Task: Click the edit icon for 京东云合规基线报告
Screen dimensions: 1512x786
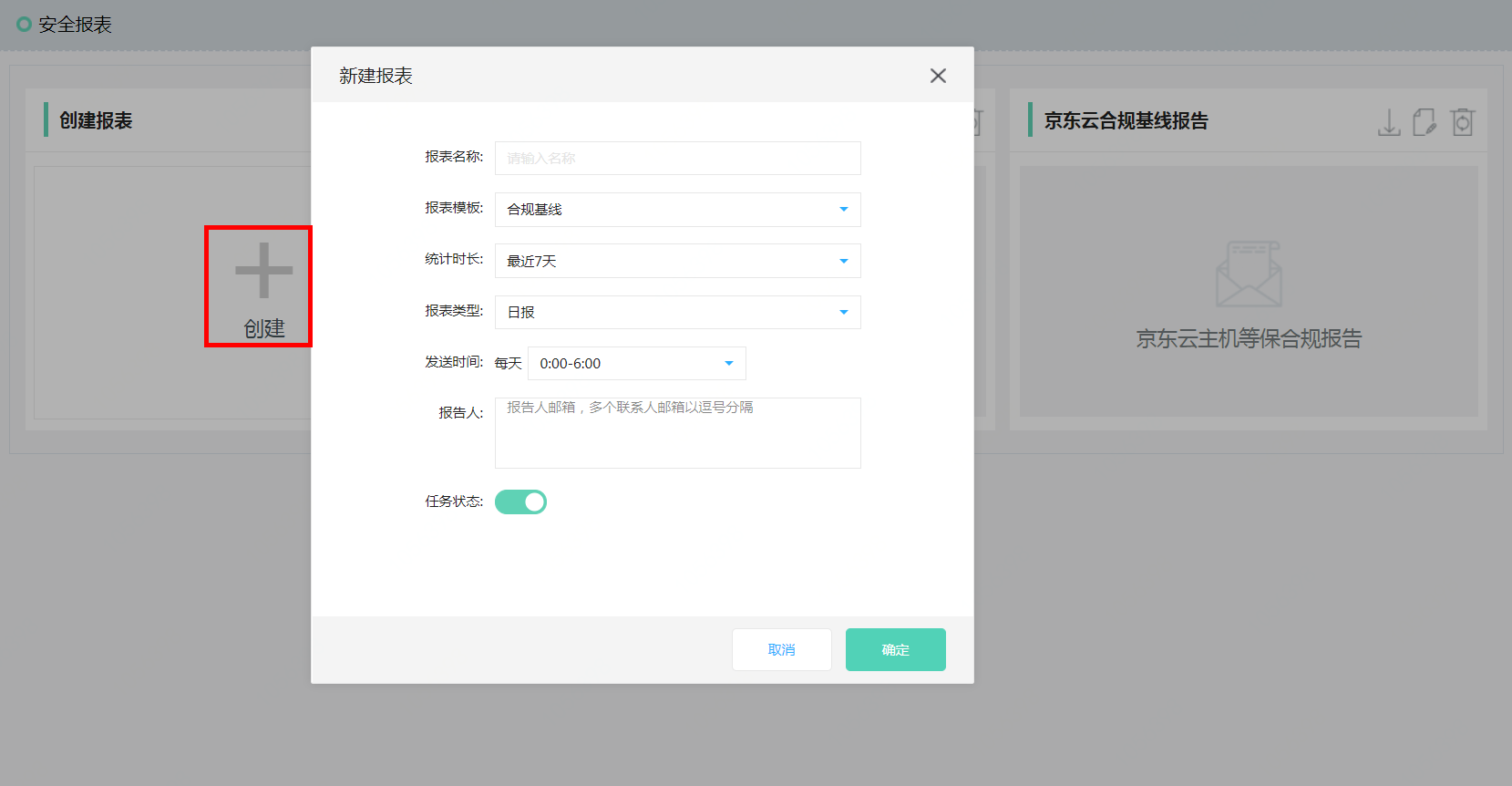Action: pyautogui.click(x=1425, y=122)
